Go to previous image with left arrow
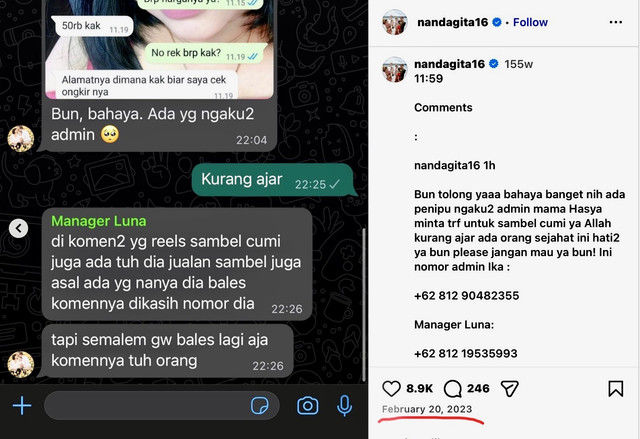Screen dimensions: 640x439 pyautogui.click(x=18, y=228)
